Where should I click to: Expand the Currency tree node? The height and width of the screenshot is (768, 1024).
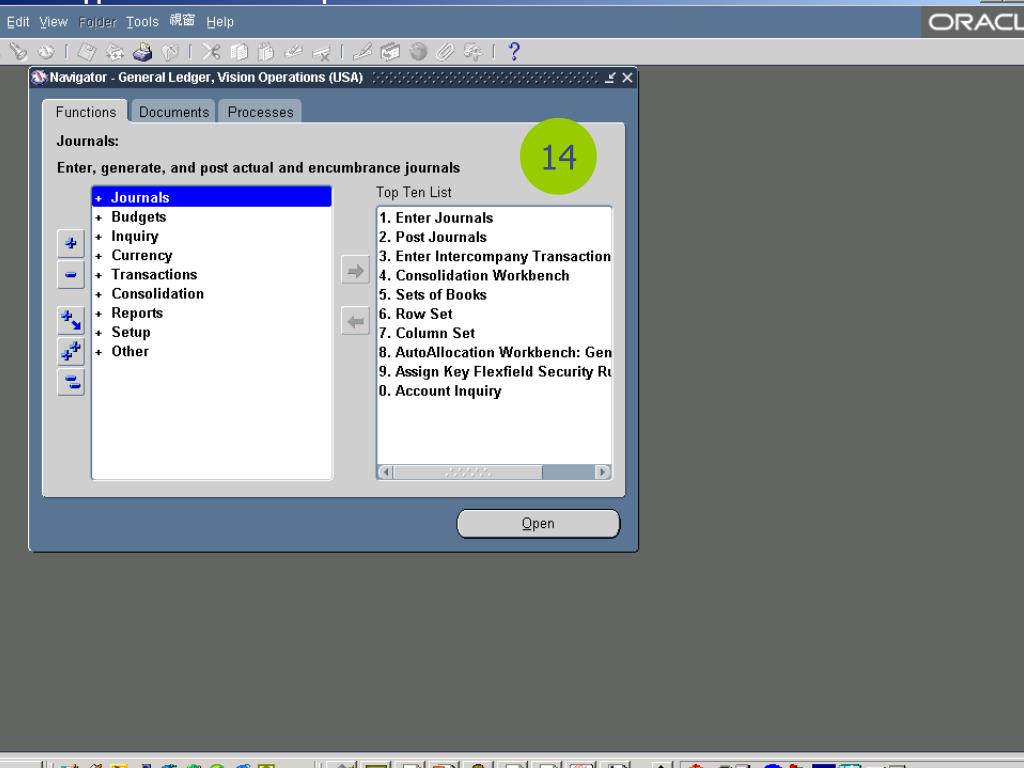(x=99, y=256)
